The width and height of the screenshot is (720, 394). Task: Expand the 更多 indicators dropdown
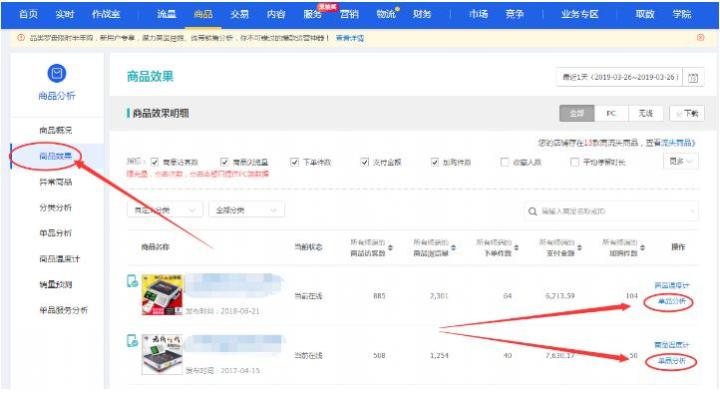681,162
